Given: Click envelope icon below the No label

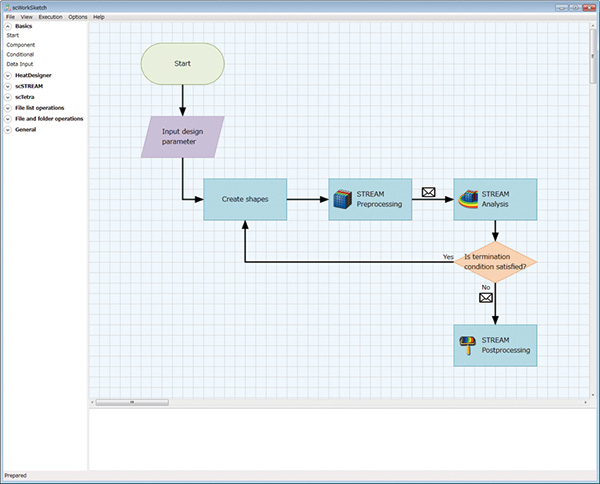Looking at the screenshot, I should tap(486, 298).
